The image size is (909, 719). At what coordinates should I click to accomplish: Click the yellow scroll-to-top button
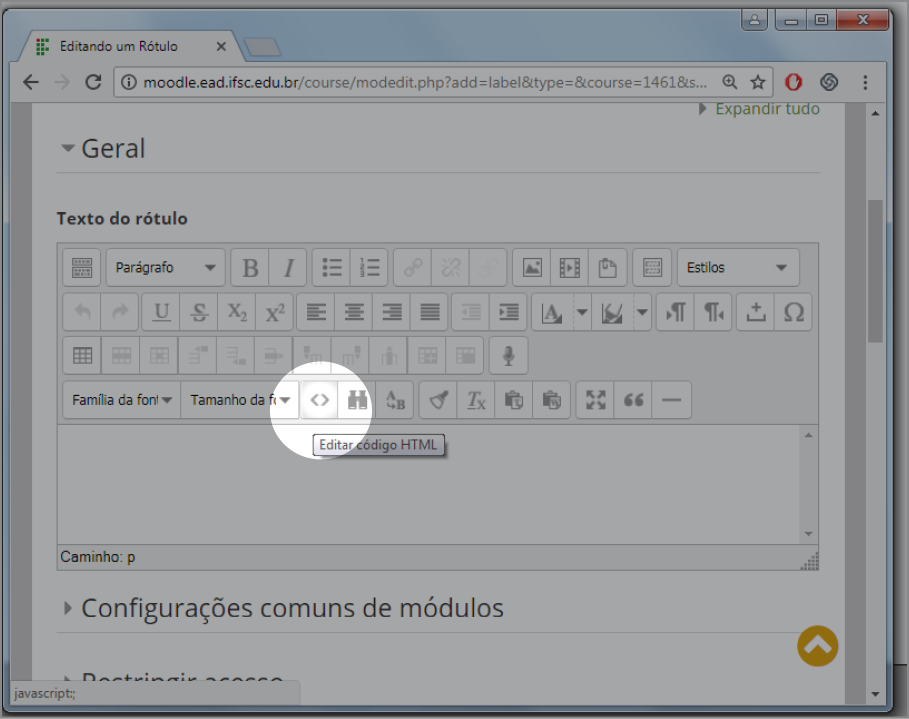click(x=817, y=646)
